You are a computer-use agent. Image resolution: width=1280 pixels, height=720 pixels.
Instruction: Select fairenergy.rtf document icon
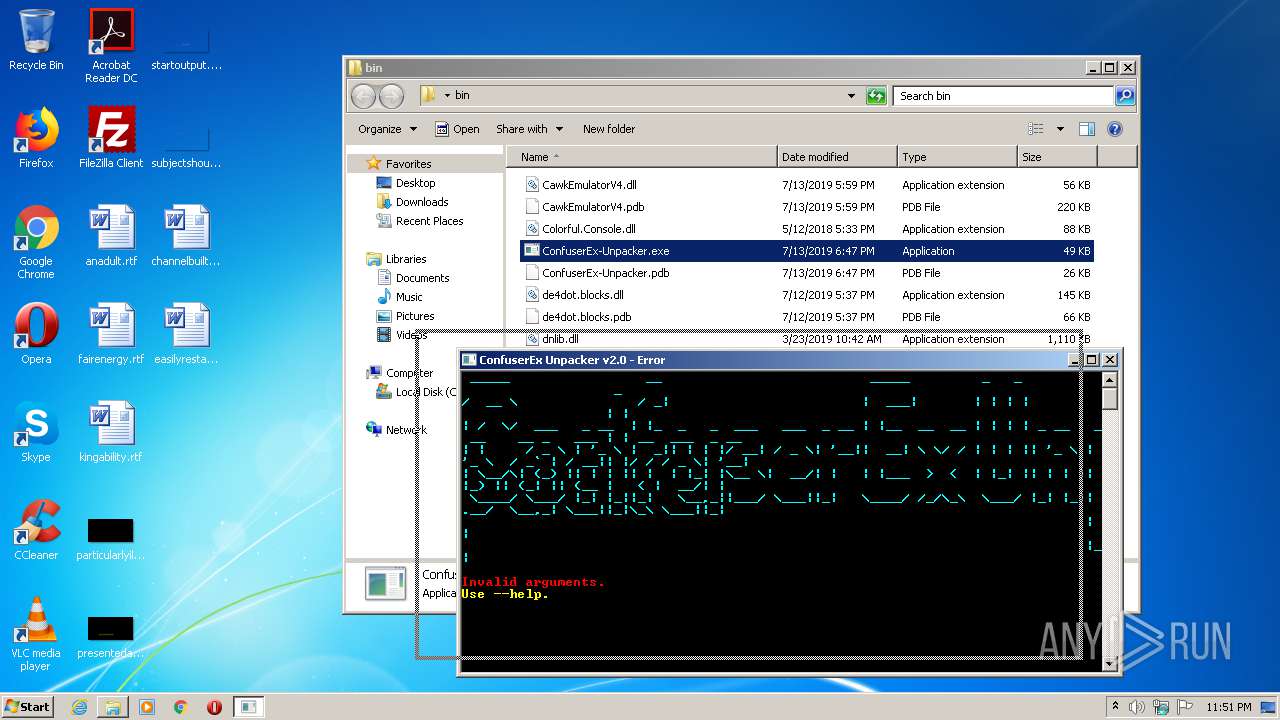(x=111, y=334)
